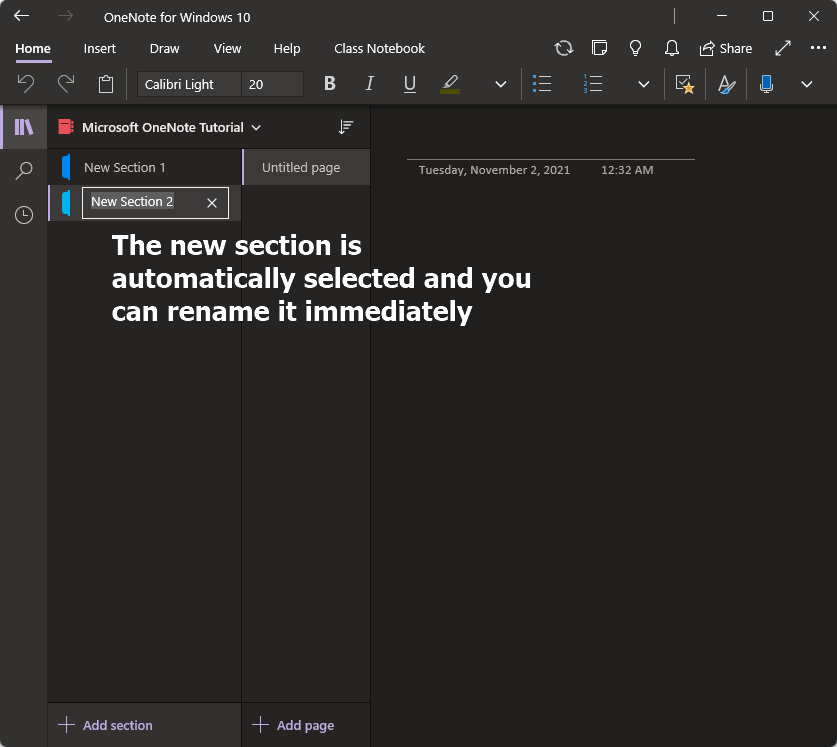
Task: Open the sticky notes feed icon
Action: (599, 48)
